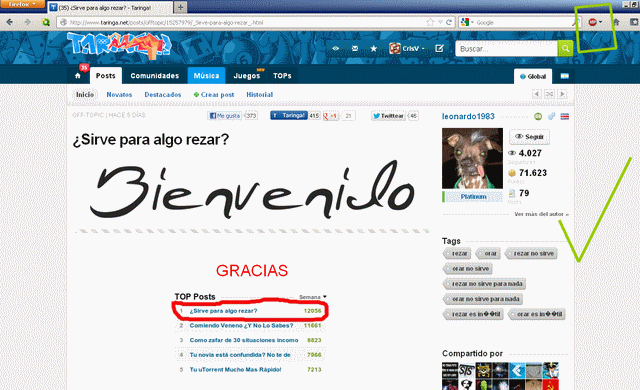Click the Google search magnifier icon
This screenshot has width=640, height=390.
575,22
